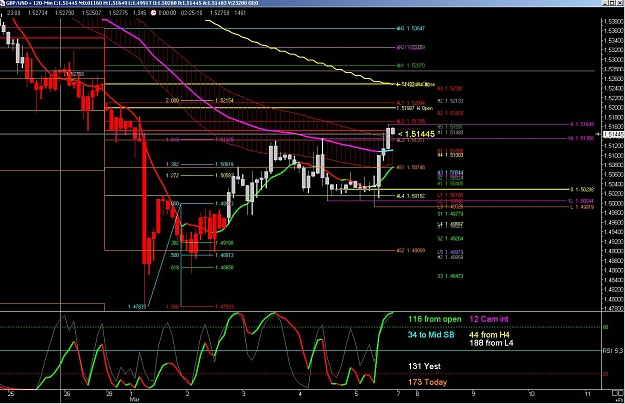Click the '173 Today' orange label
Viewport: 625px width, 404px height.
(x=427, y=382)
